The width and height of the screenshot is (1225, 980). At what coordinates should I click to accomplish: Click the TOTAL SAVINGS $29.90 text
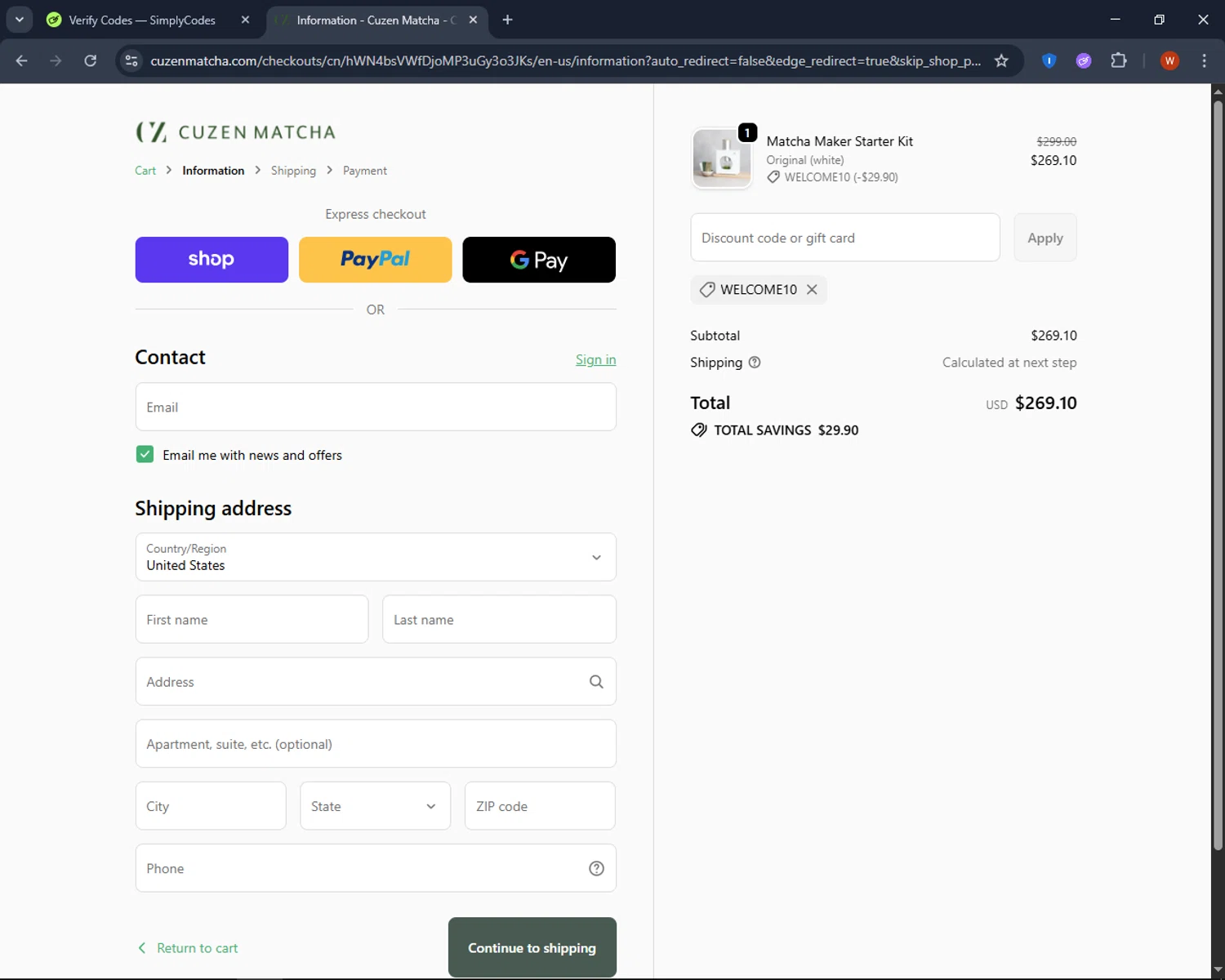point(786,430)
